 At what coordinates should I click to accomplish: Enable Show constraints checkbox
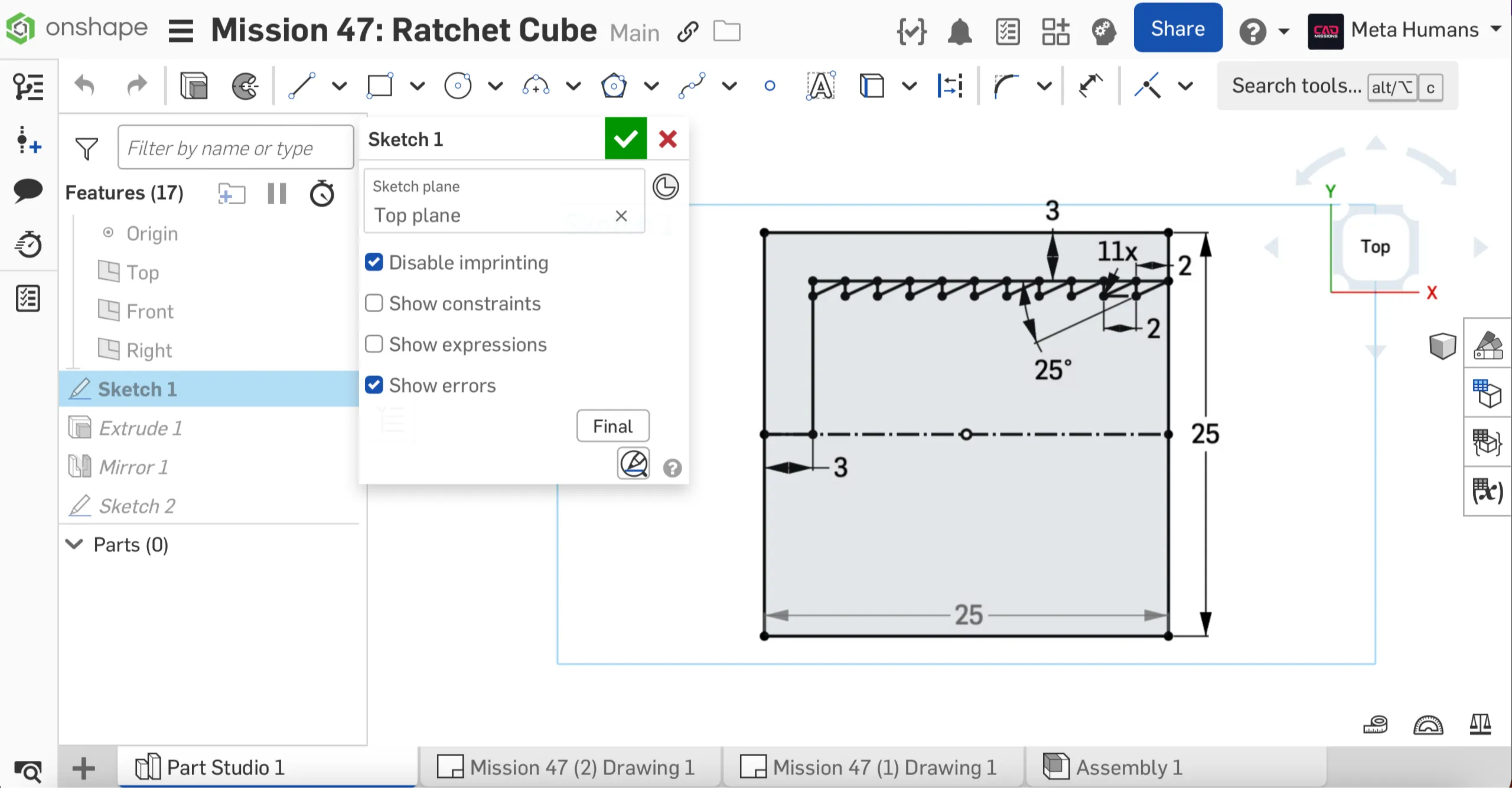click(x=374, y=303)
